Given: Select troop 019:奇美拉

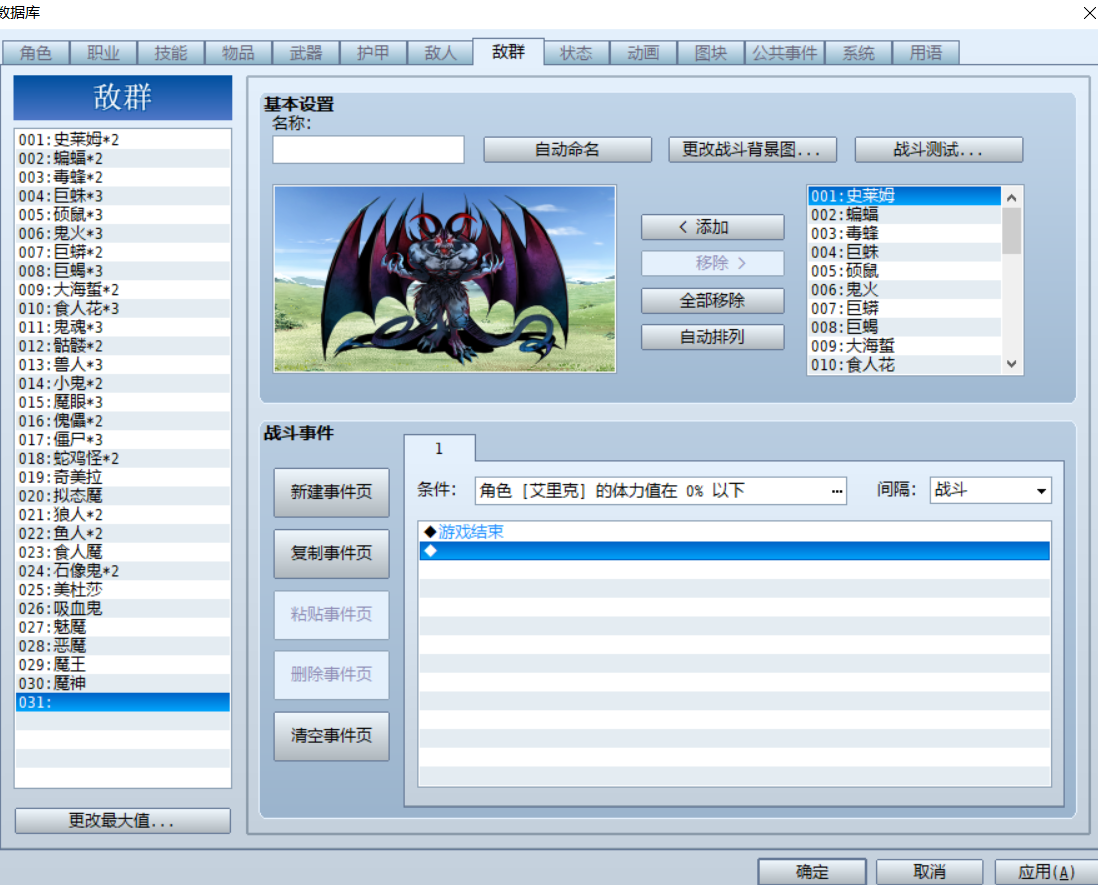Looking at the screenshot, I should point(123,477).
